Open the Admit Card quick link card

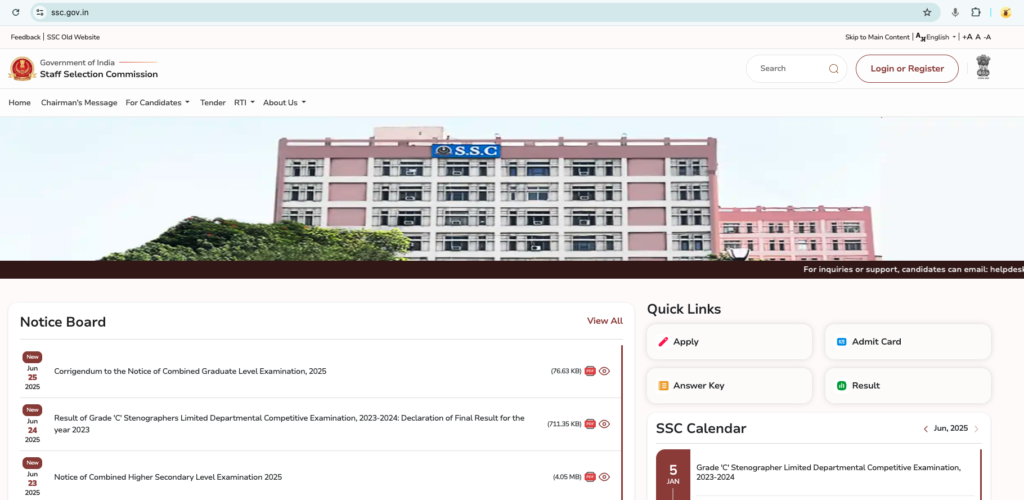pyautogui.click(x=908, y=341)
